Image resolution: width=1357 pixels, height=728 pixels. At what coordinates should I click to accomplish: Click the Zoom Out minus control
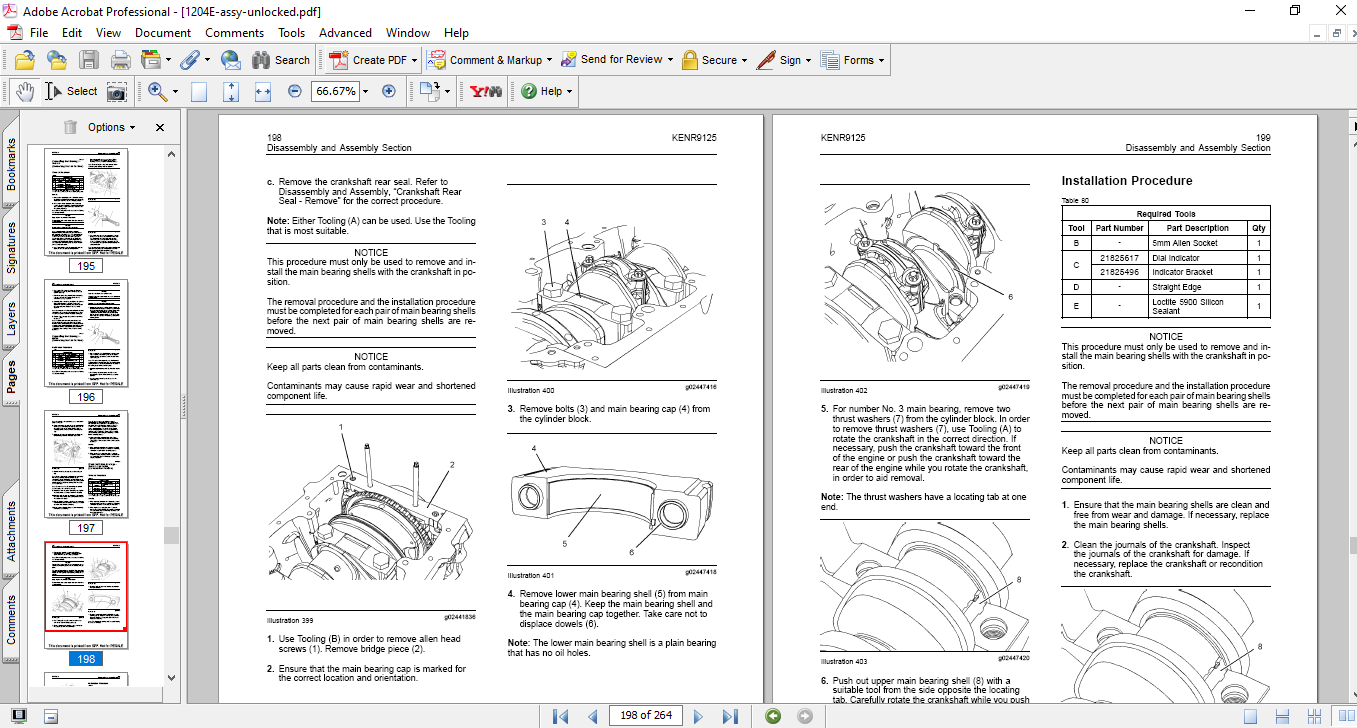tap(294, 91)
